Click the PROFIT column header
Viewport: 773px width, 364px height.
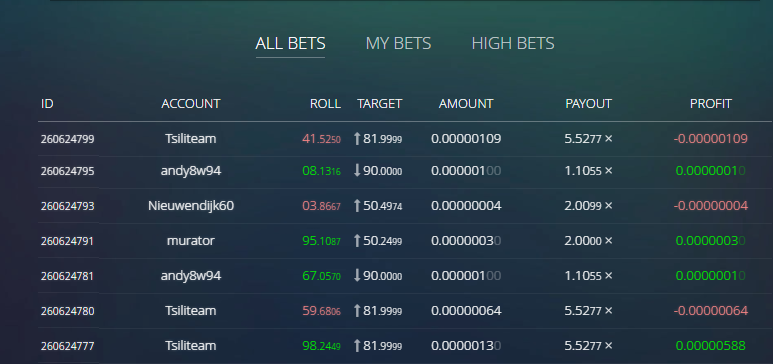(710, 104)
